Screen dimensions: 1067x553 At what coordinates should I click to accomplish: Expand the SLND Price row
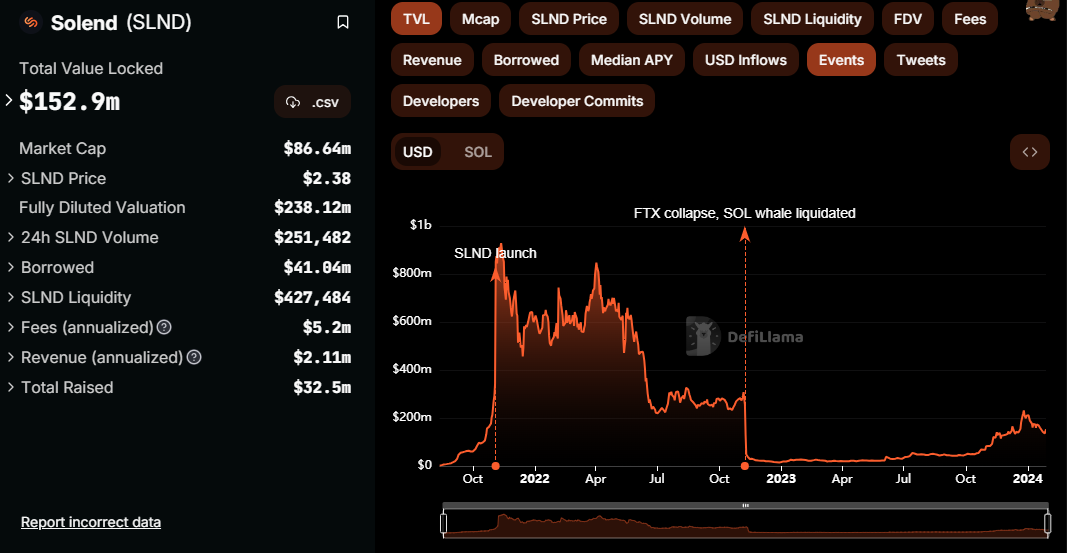tap(11, 178)
